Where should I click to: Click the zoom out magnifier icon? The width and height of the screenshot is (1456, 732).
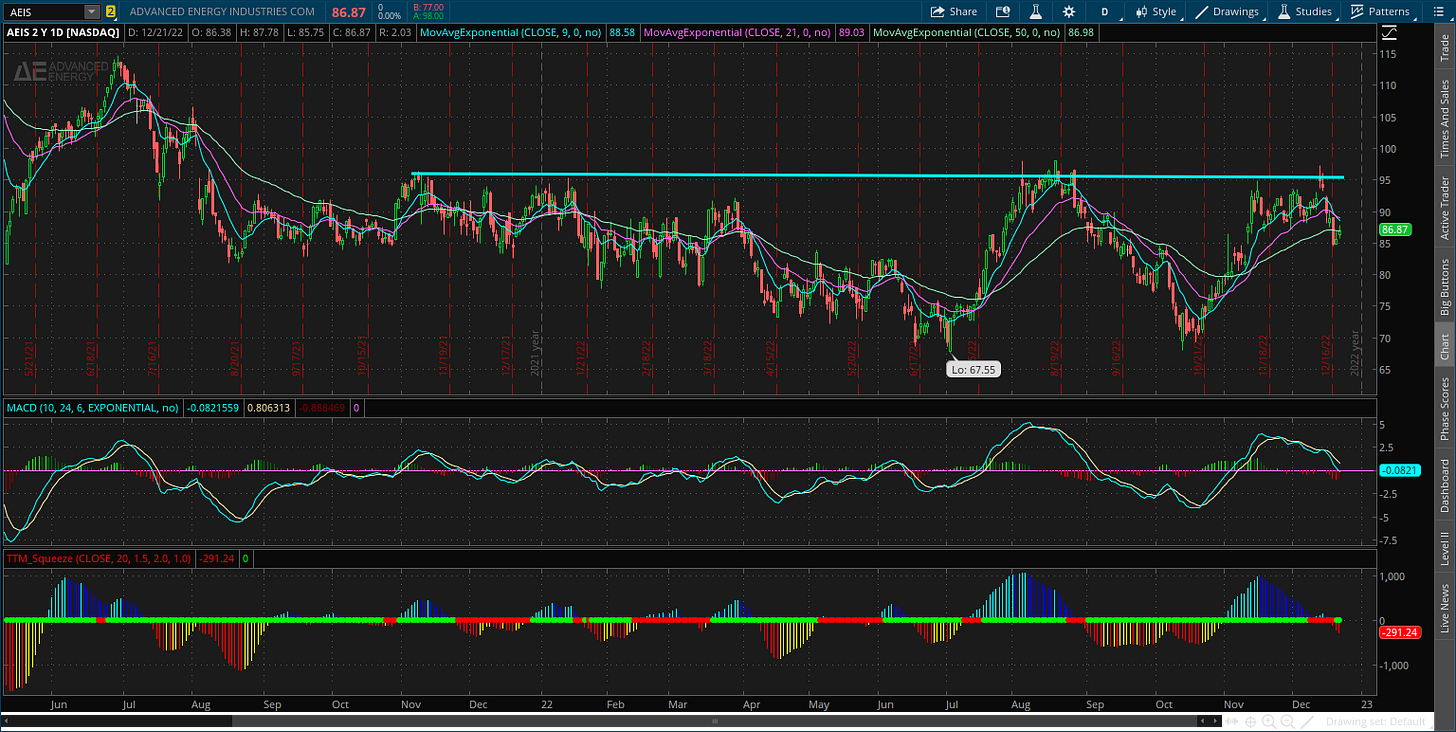point(1286,721)
